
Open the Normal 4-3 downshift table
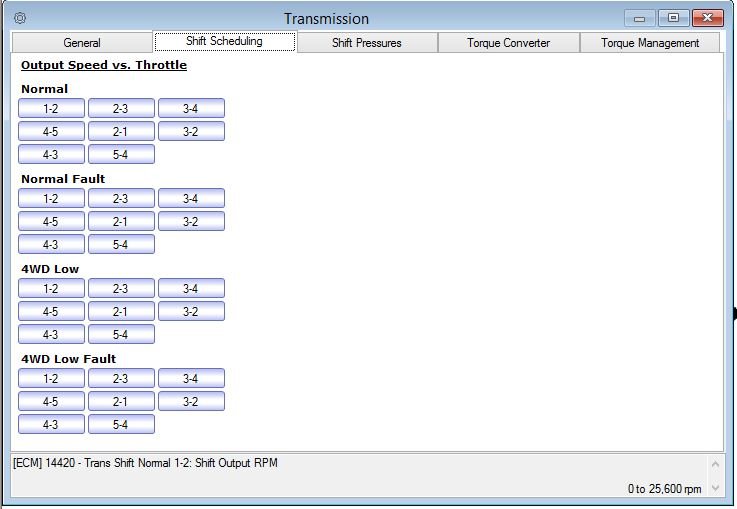(51, 155)
